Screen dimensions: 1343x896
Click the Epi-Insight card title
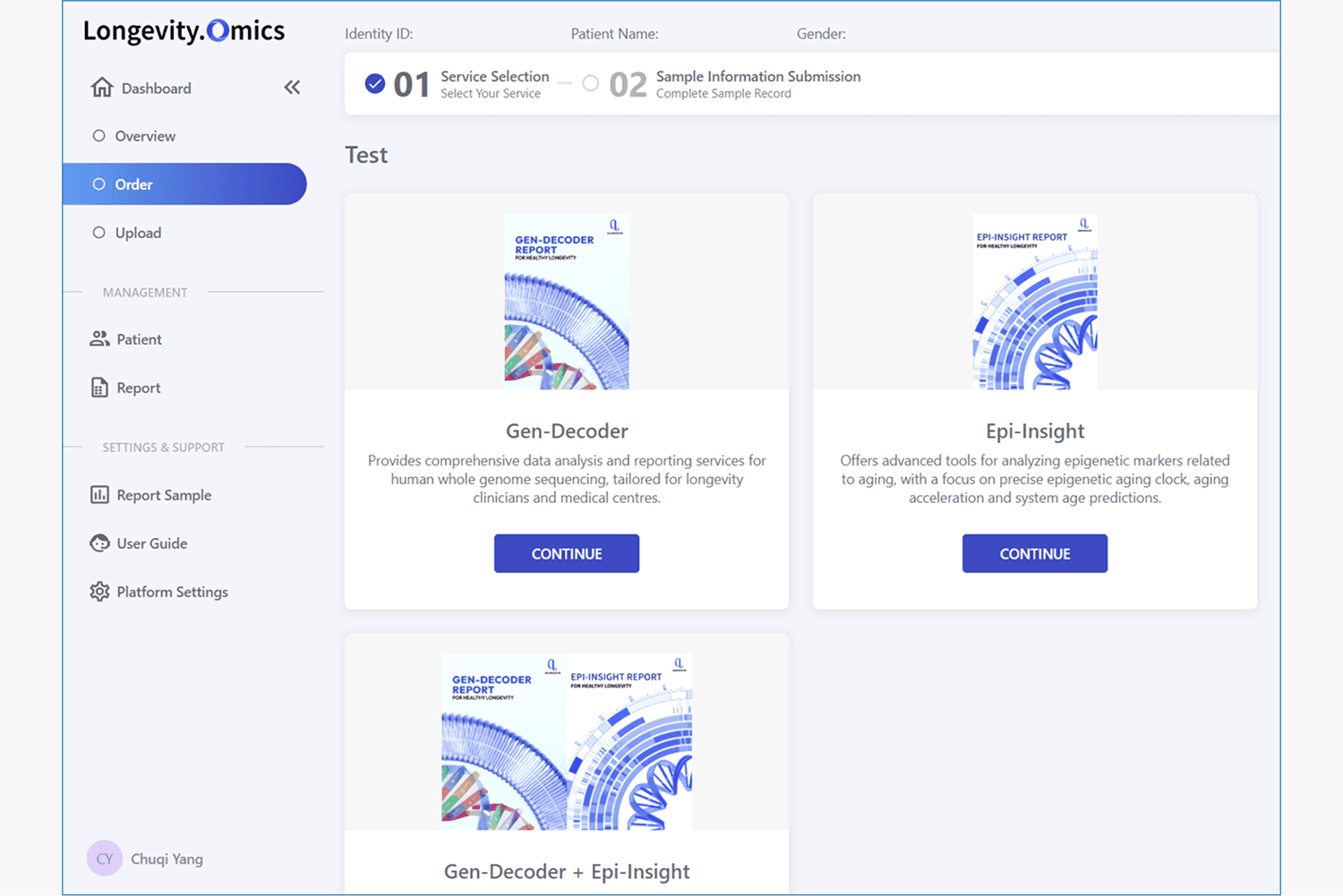coord(1035,431)
